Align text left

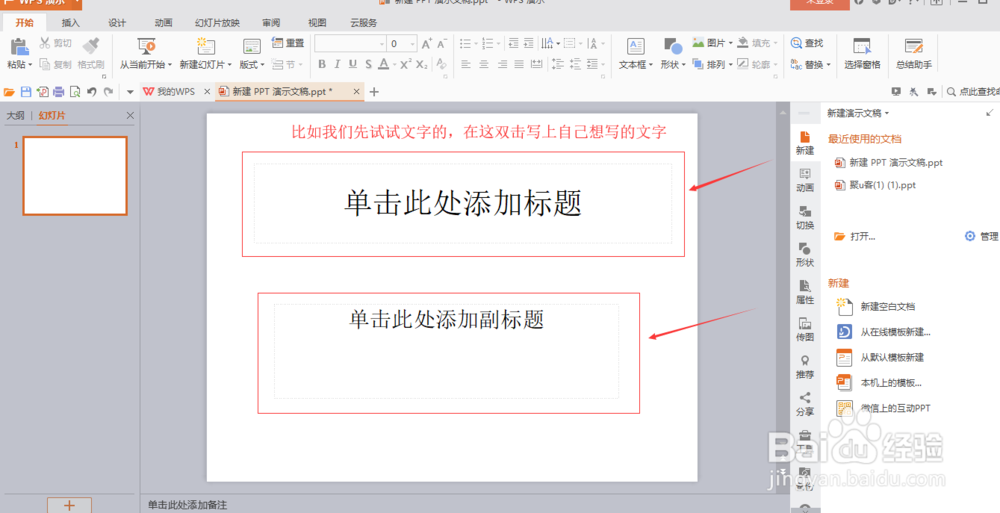(x=466, y=64)
